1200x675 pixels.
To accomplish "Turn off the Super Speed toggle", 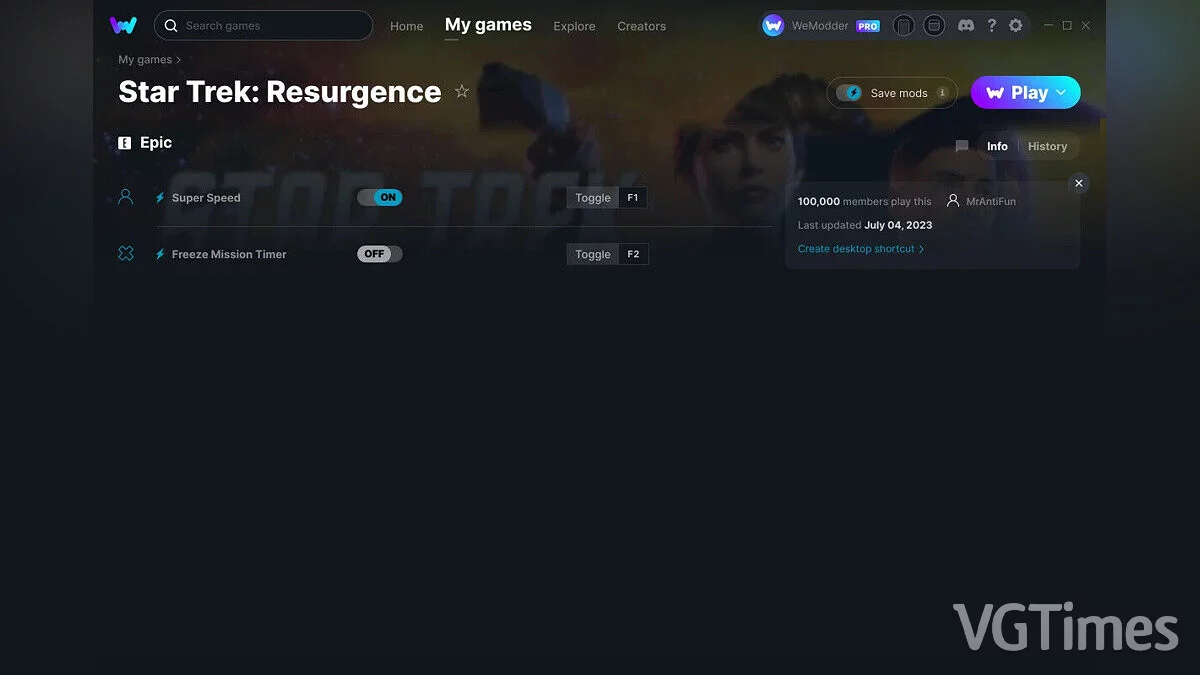I will click(x=380, y=197).
